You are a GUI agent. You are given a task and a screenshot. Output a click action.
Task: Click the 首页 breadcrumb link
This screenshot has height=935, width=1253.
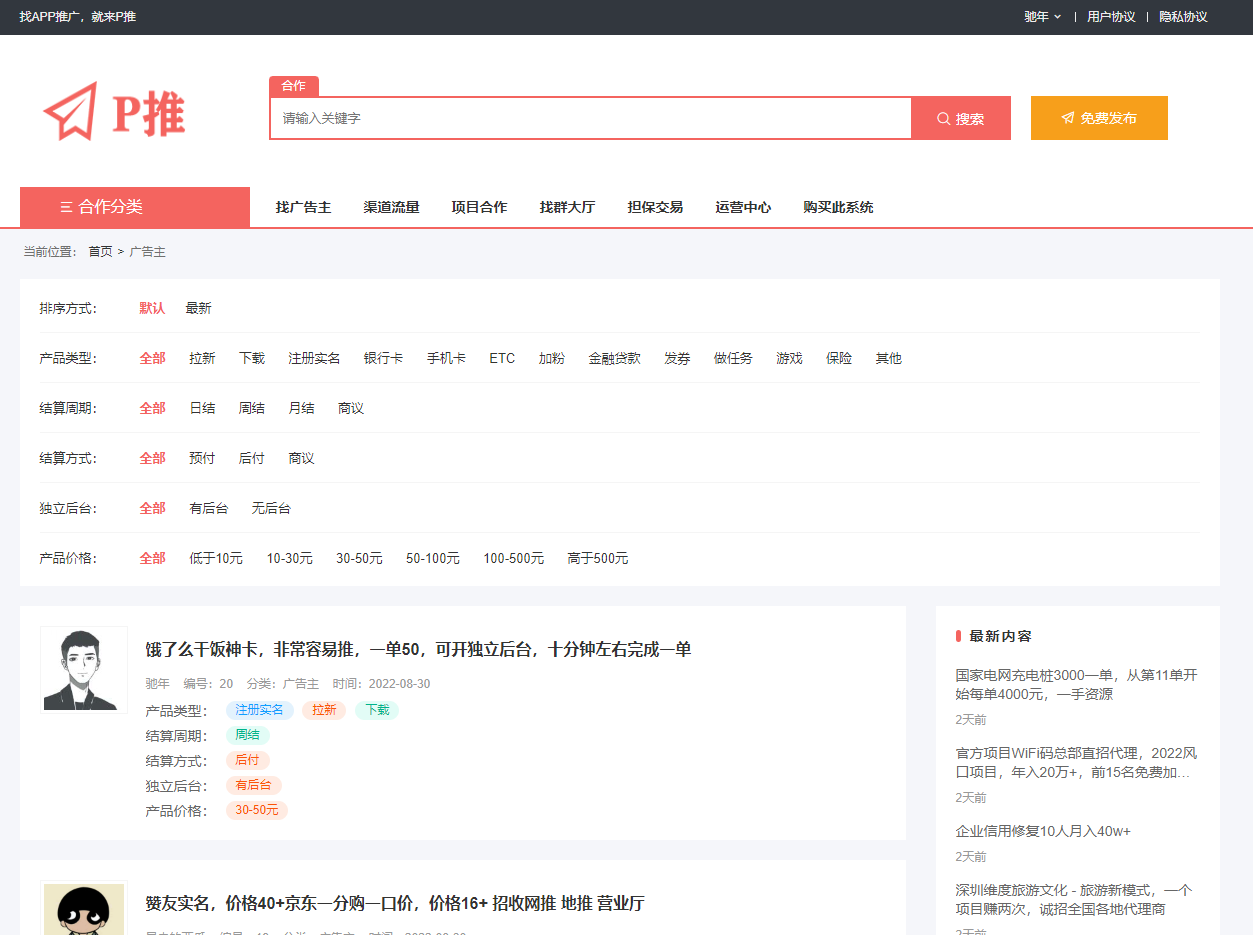(x=100, y=252)
